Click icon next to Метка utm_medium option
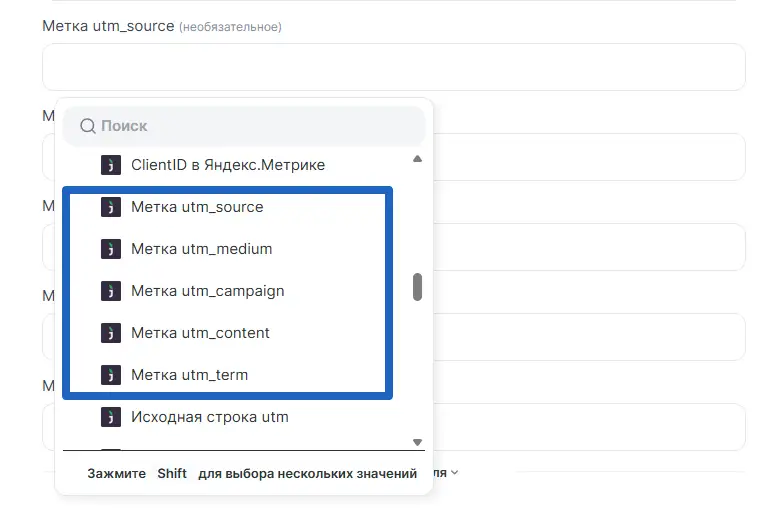This screenshot has height=518, width=779. 111,249
